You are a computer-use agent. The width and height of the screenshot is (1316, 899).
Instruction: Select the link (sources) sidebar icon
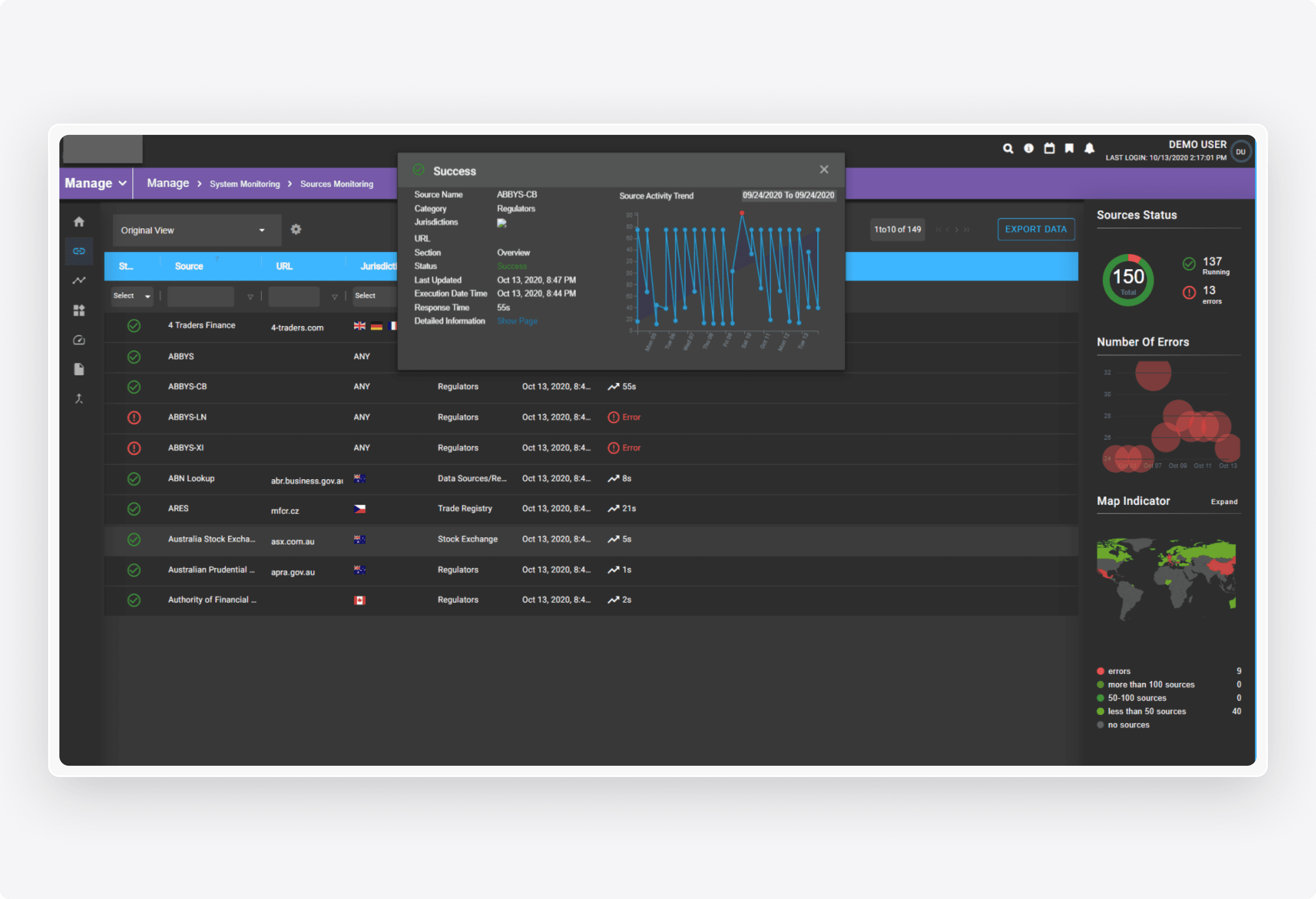(79, 251)
